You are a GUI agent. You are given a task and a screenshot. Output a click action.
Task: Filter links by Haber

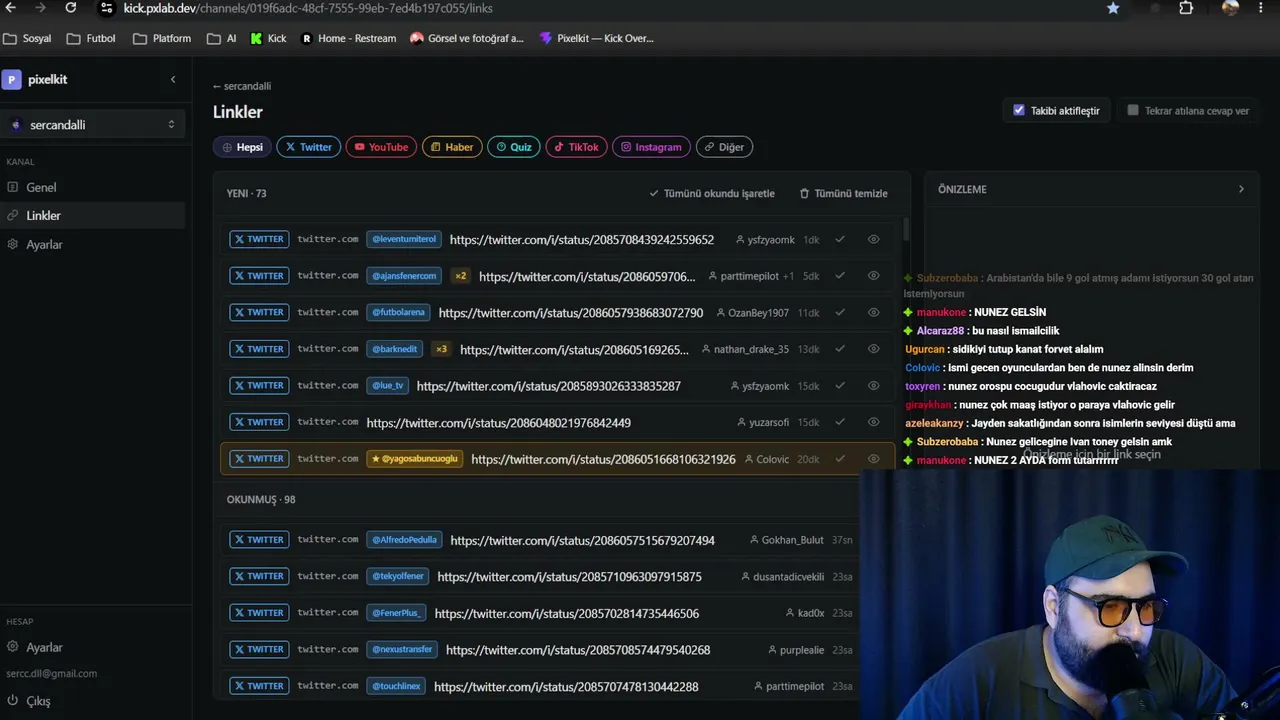pyautogui.click(x=452, y=147)
